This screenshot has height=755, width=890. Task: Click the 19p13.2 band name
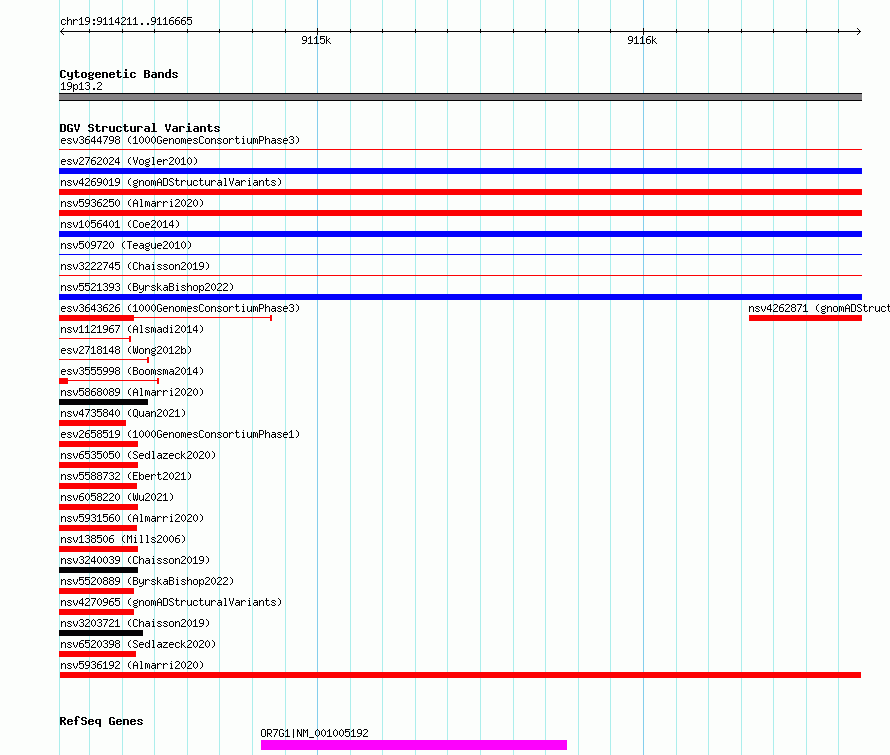(81, 86)
